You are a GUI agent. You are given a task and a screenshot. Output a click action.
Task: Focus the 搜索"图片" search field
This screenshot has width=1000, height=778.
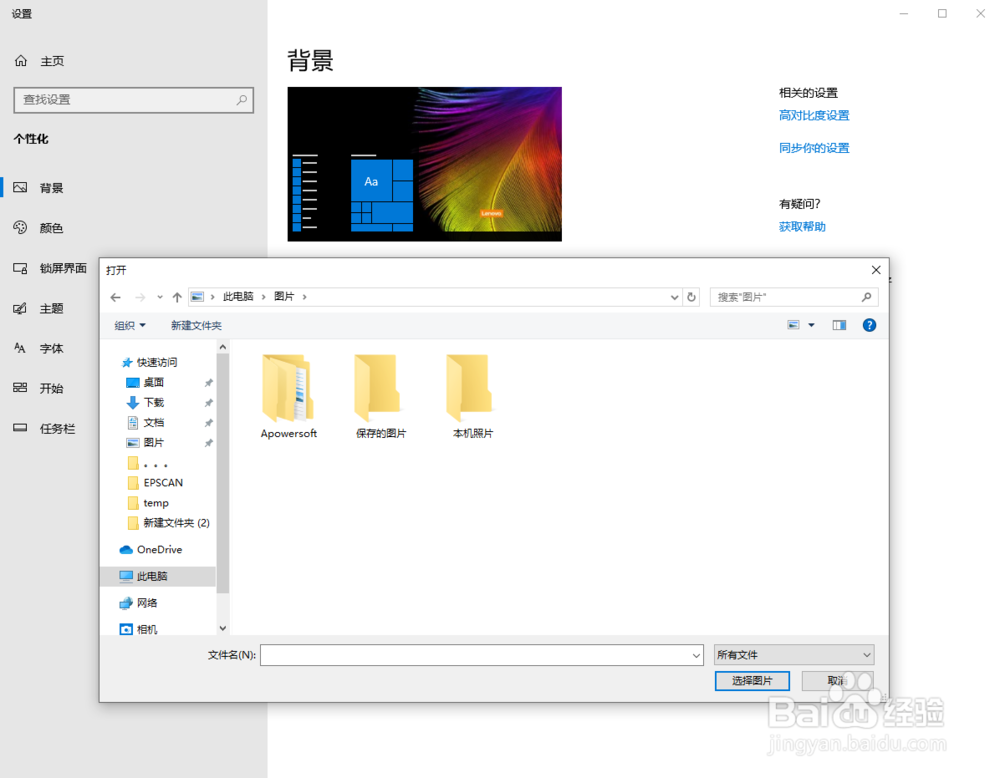point(794,297)
